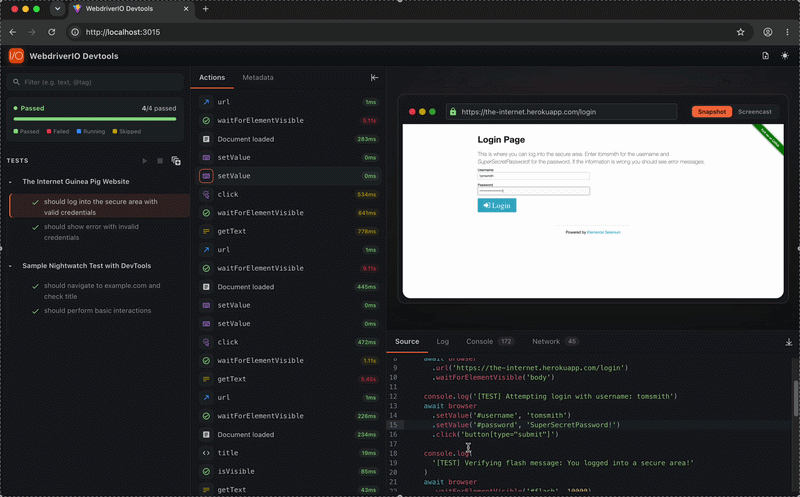Select the Network tab
Screen dimensions: 800x497
555,341
